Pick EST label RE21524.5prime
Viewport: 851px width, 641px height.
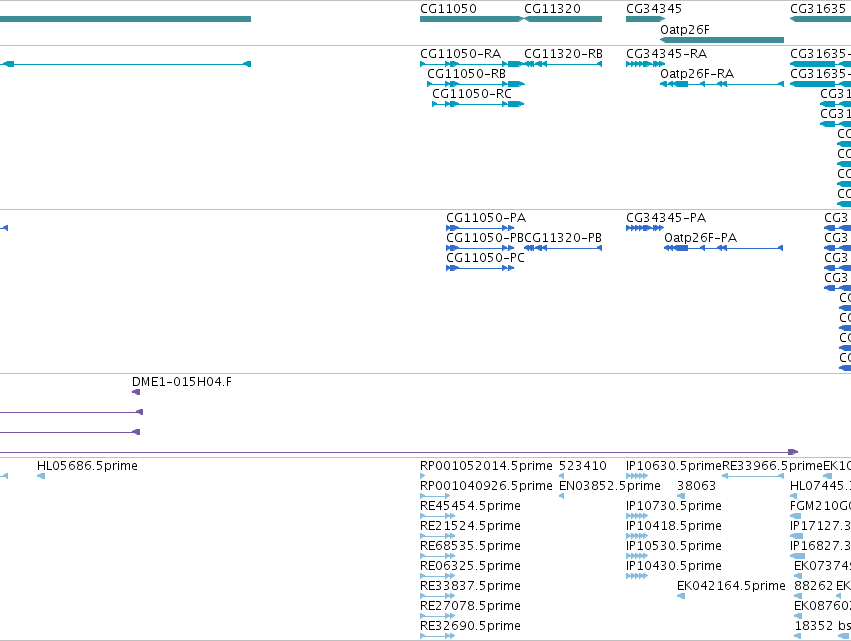coord(470,526)
